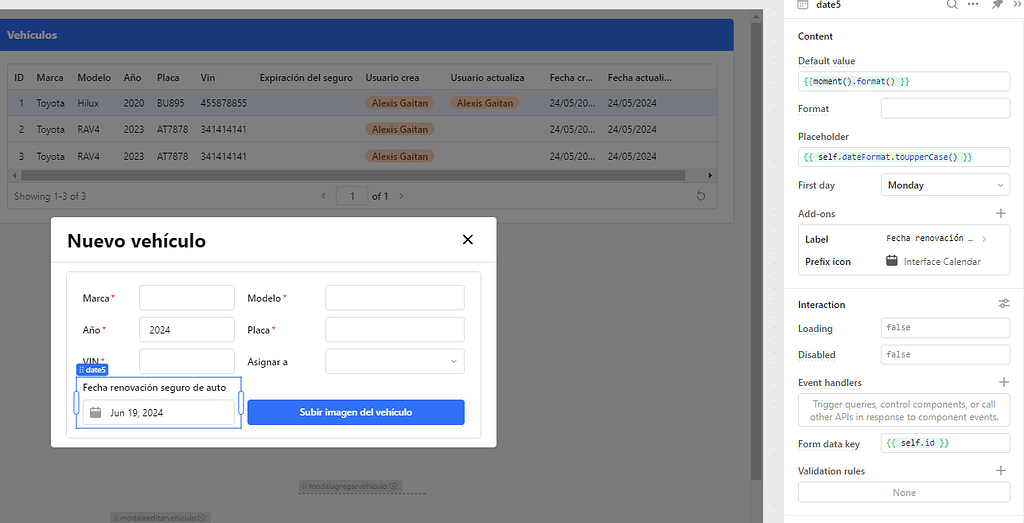Go to the next table page

(x=401, y=196)
